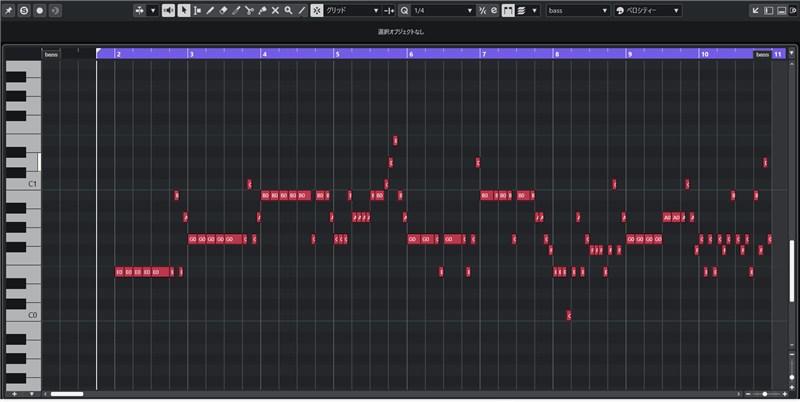Click bar 8 in the ruler

pos(557,54)
